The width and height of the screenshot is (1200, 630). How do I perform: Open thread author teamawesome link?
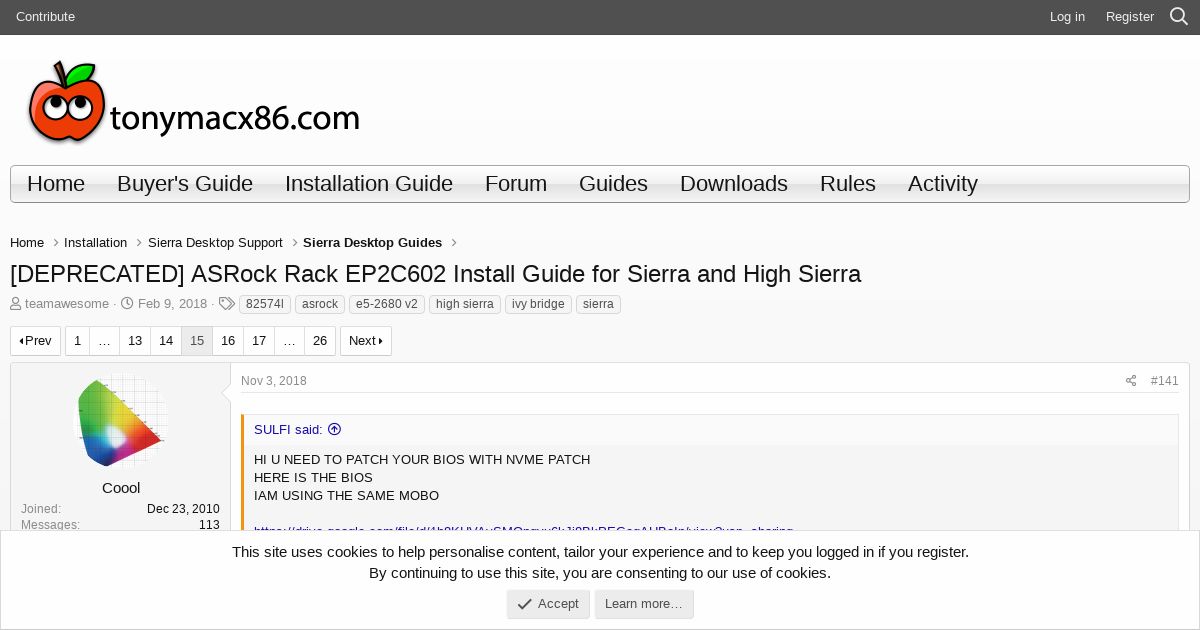[x=66, y=304]
